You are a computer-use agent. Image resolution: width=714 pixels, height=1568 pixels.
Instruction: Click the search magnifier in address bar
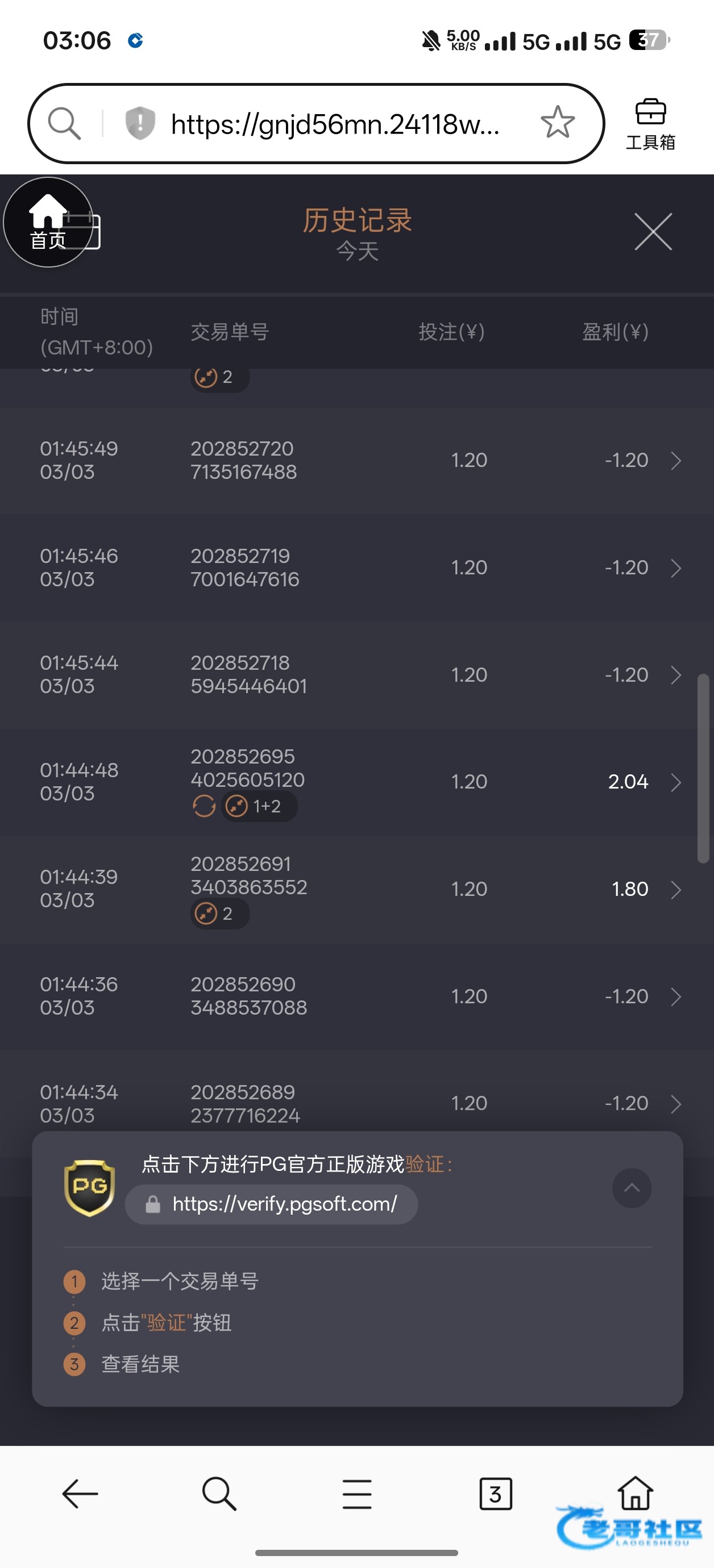click(x=64, y=124)
